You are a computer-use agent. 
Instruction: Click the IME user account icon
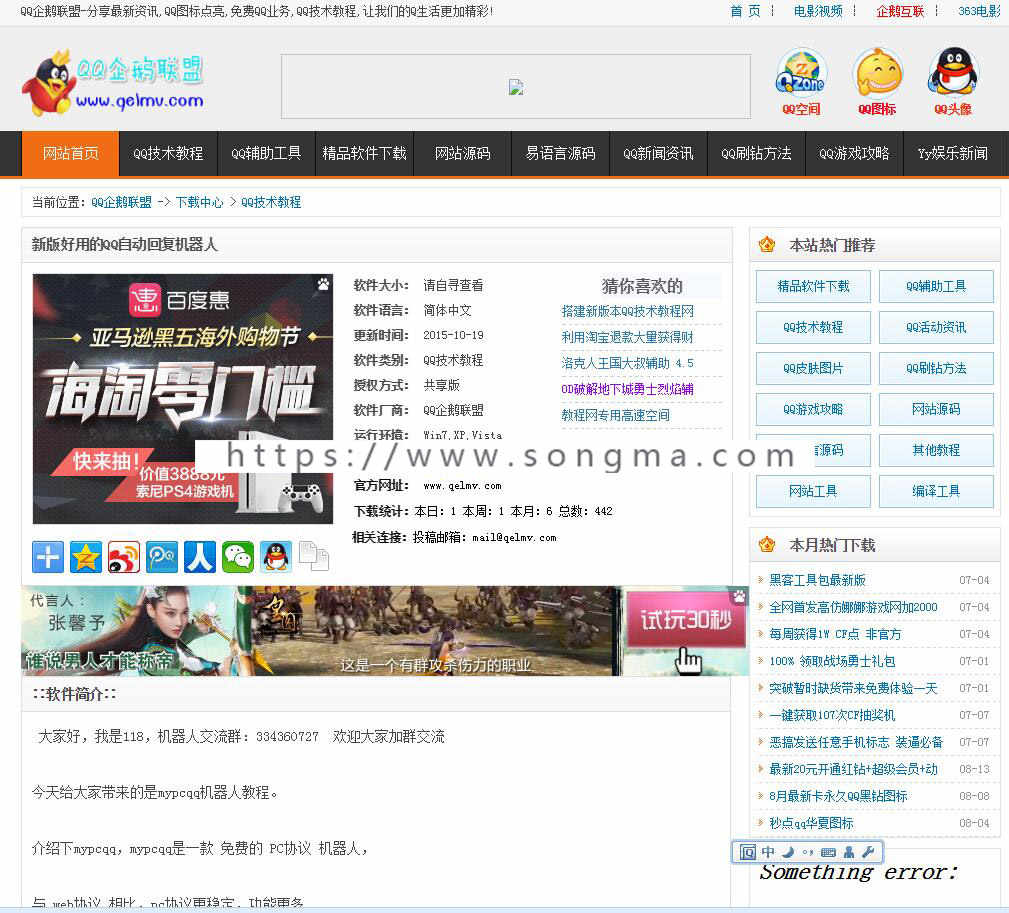pos(849,853)
